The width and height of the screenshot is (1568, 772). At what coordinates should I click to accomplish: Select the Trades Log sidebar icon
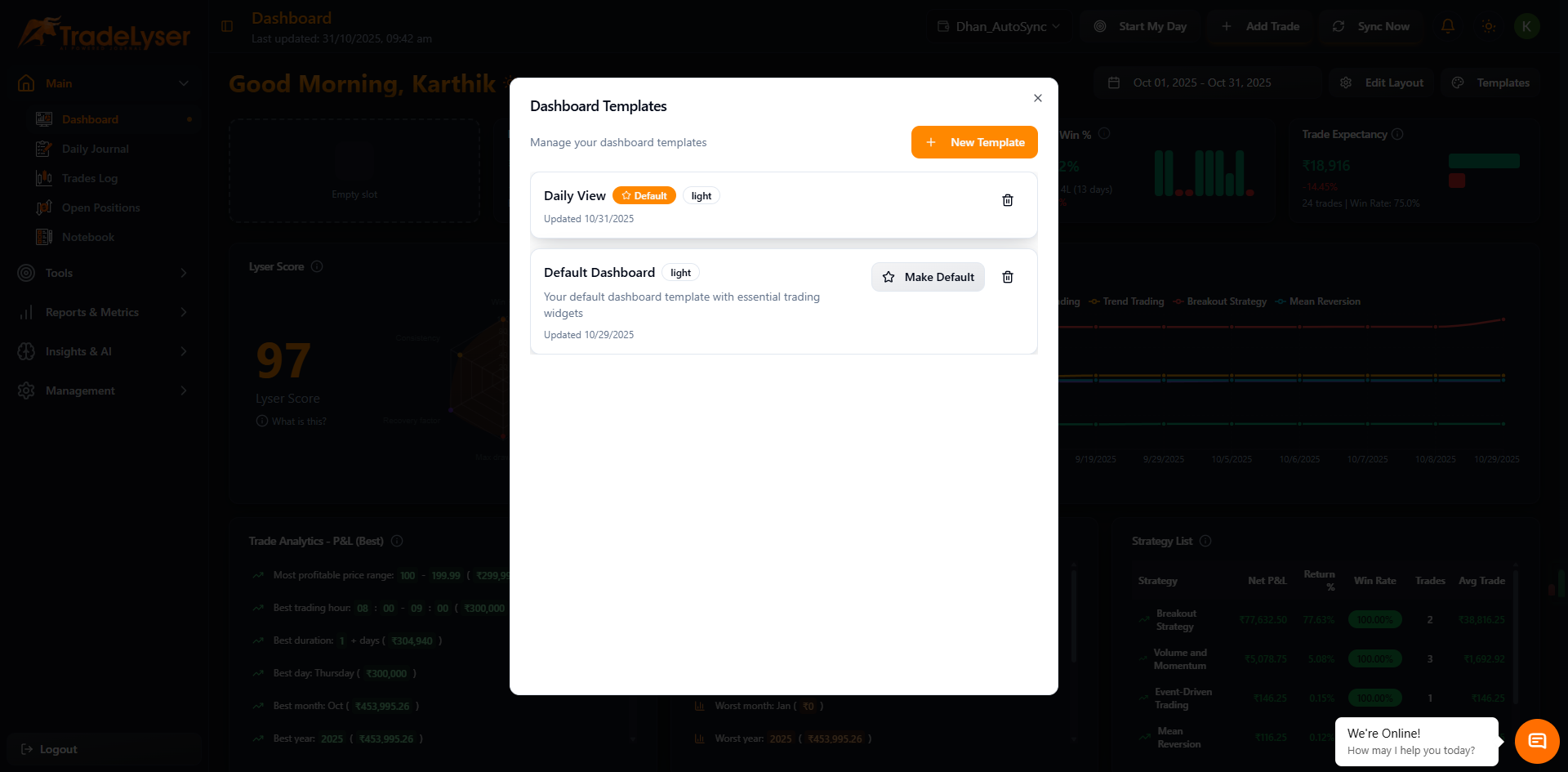click(x=45, y=178)
